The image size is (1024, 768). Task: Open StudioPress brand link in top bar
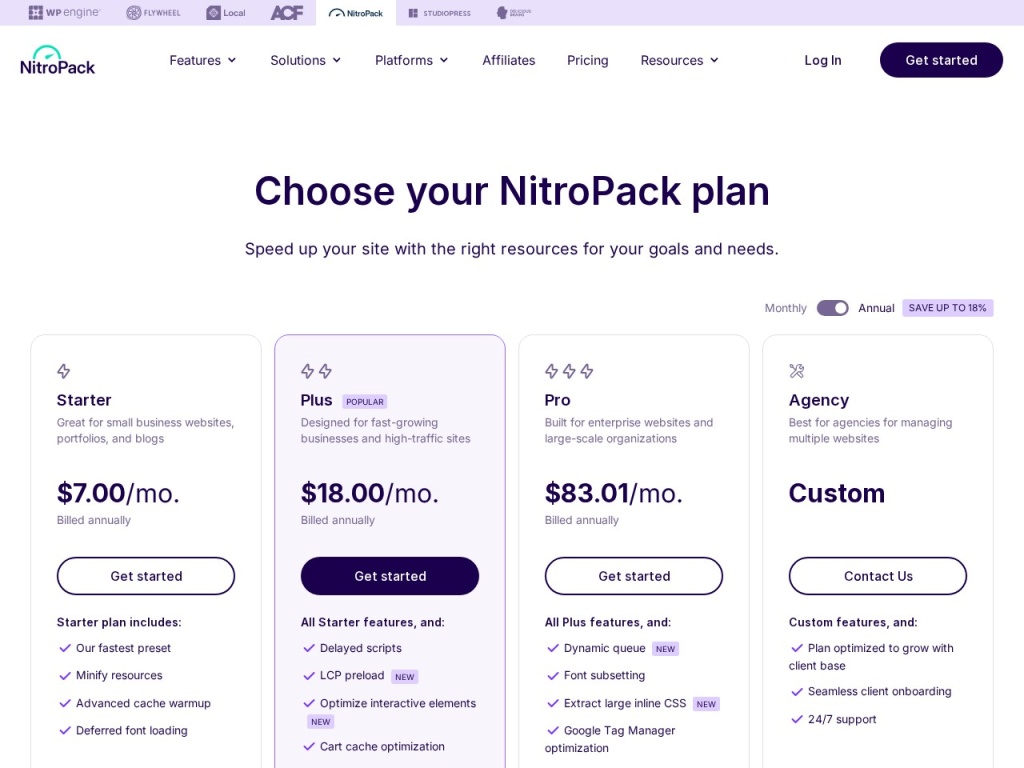click(439, 12)
